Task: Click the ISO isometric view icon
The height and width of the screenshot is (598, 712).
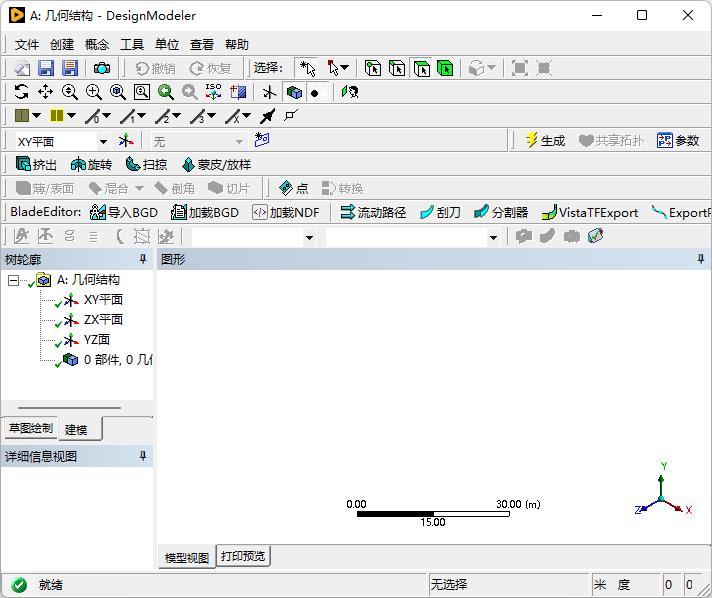Action: click(x=213, y=92)
